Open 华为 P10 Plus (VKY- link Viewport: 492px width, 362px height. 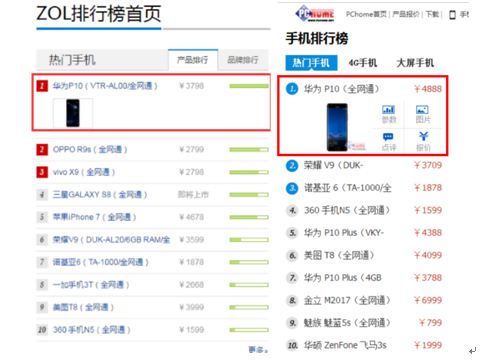[344, 233]
